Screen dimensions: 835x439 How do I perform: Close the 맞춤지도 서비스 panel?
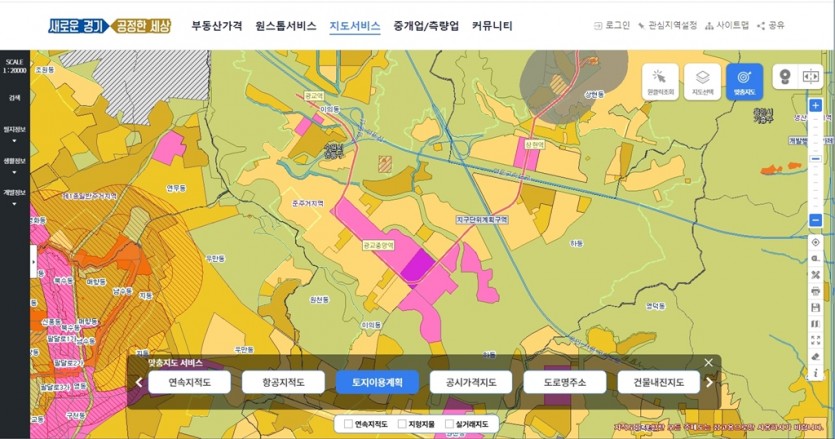[708, 363]
